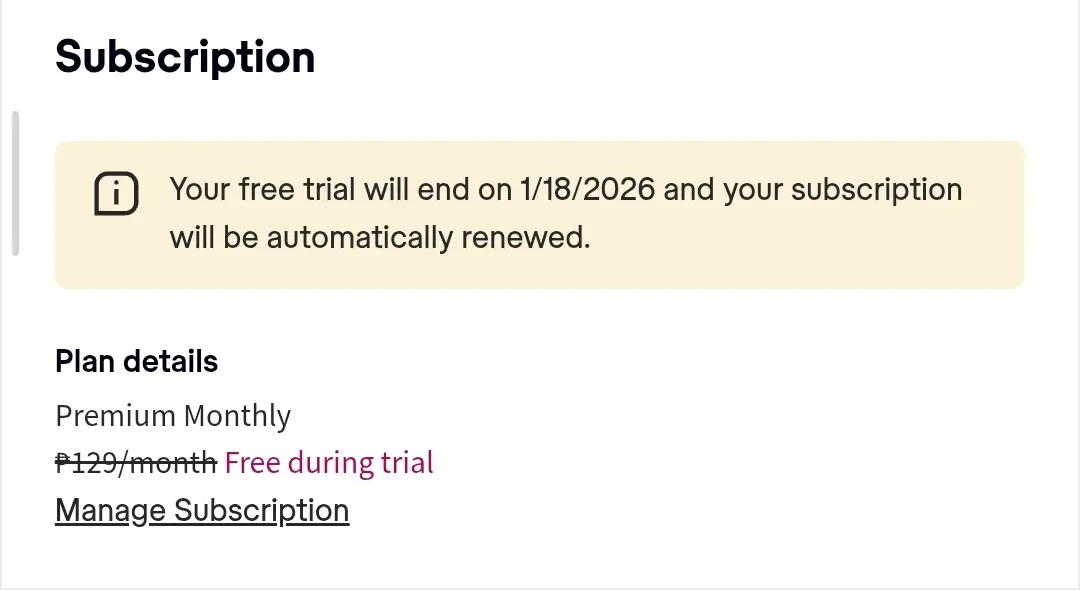
Task: Click the words will be in the banner's second line
Action: [x=214, y=238]
